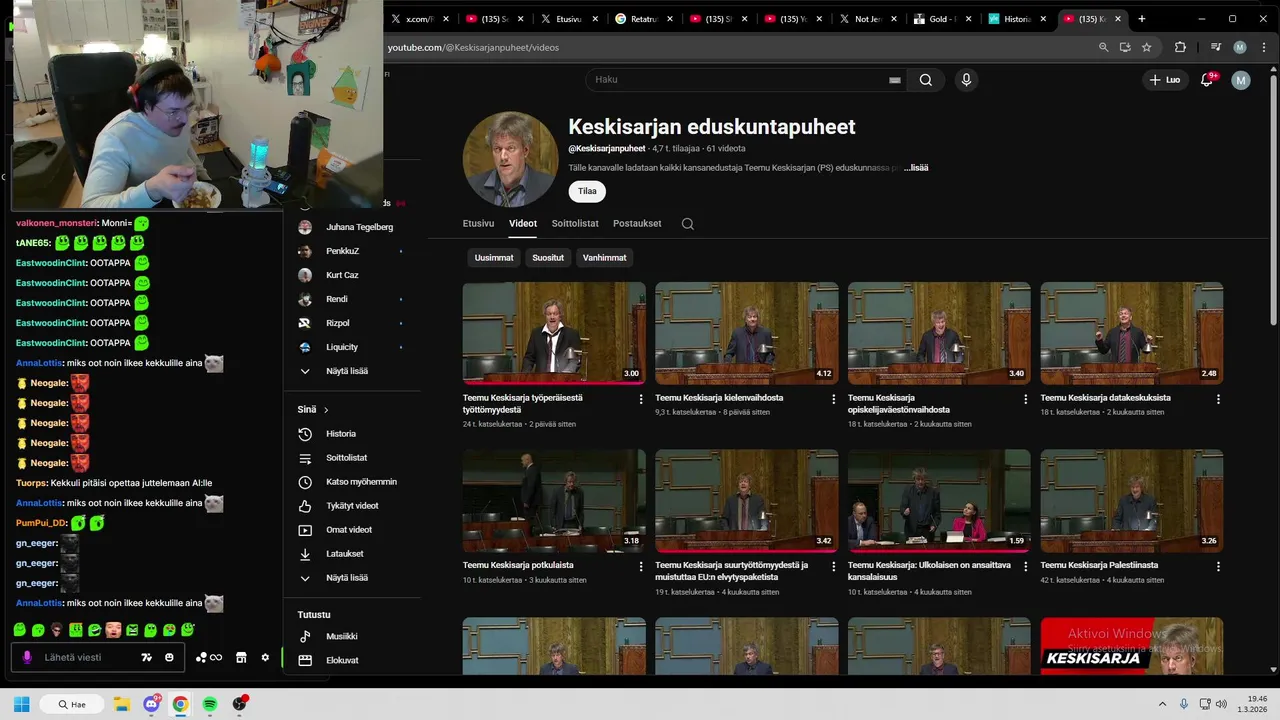The height and width of the screenshot is (720, 1280).
Task: Play the työperäisestä työttömyydestä video thumbnail
Action: click(554, 333)
